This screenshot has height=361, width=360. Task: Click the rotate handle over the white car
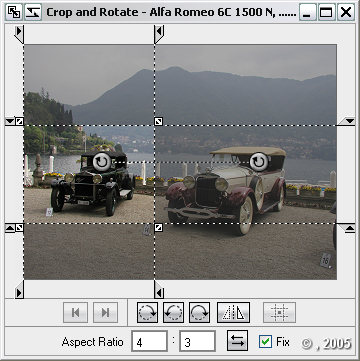coord(259,162)
